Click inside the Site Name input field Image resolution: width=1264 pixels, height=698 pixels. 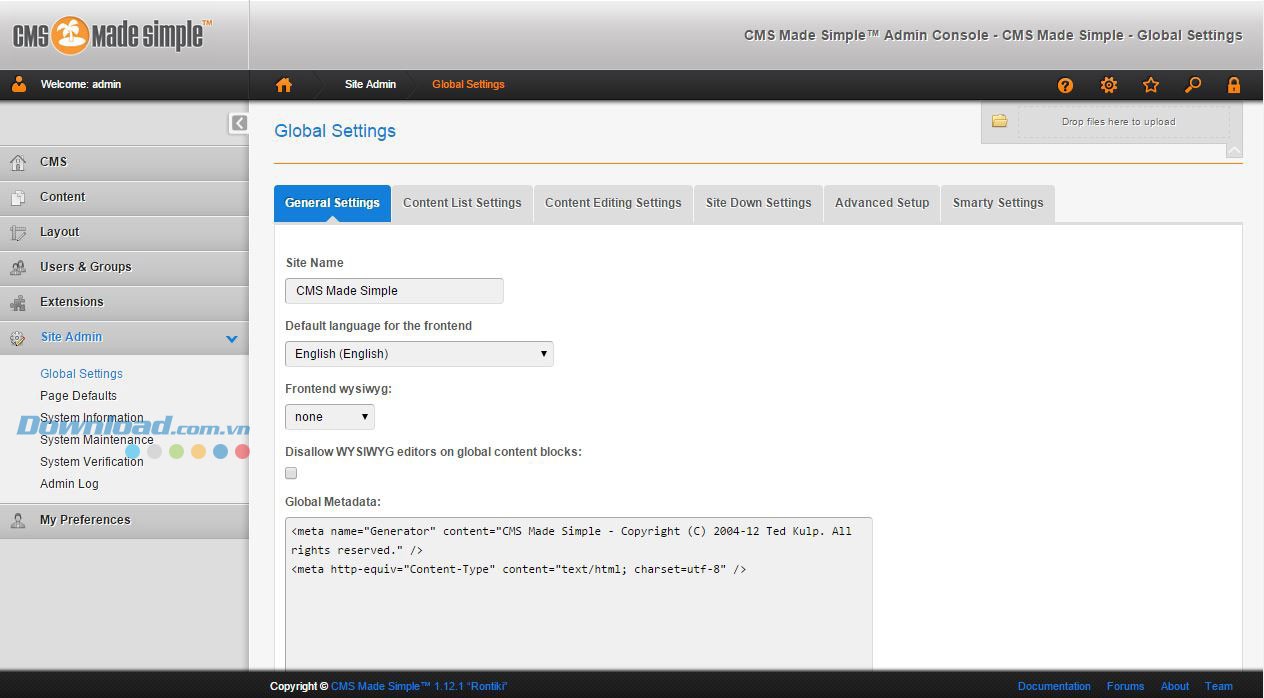pos(393,290)
